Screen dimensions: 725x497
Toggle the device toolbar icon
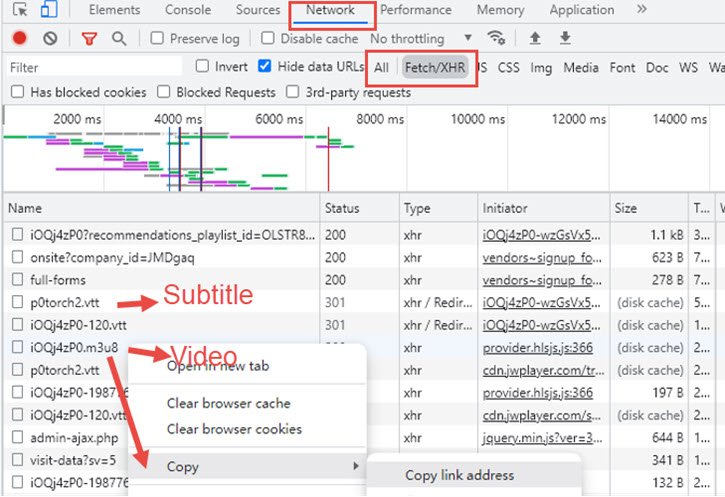point(49,9)
